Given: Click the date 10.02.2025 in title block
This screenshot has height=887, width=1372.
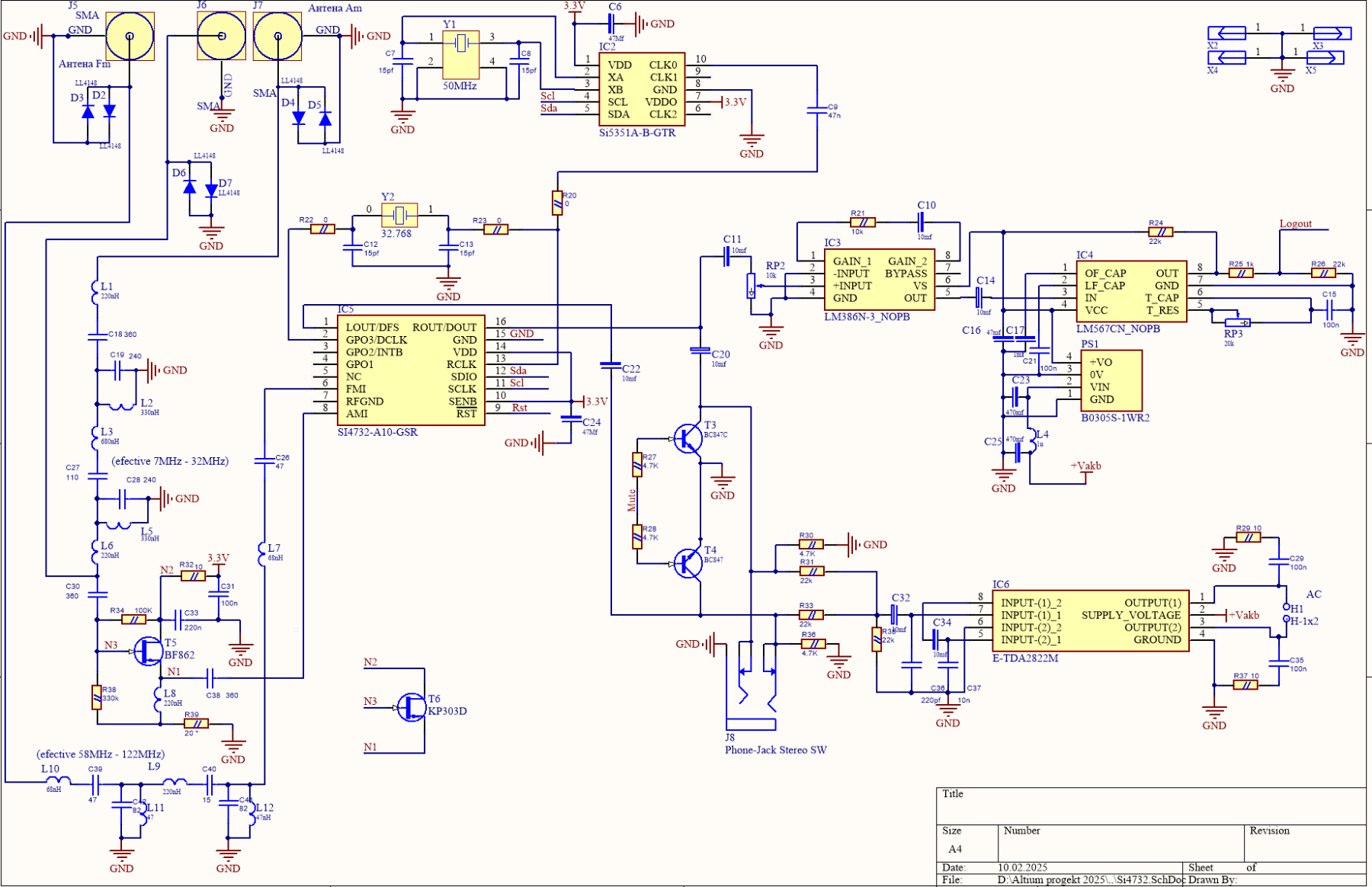Looking at the screenshot, I should (x=1023, y=867).
